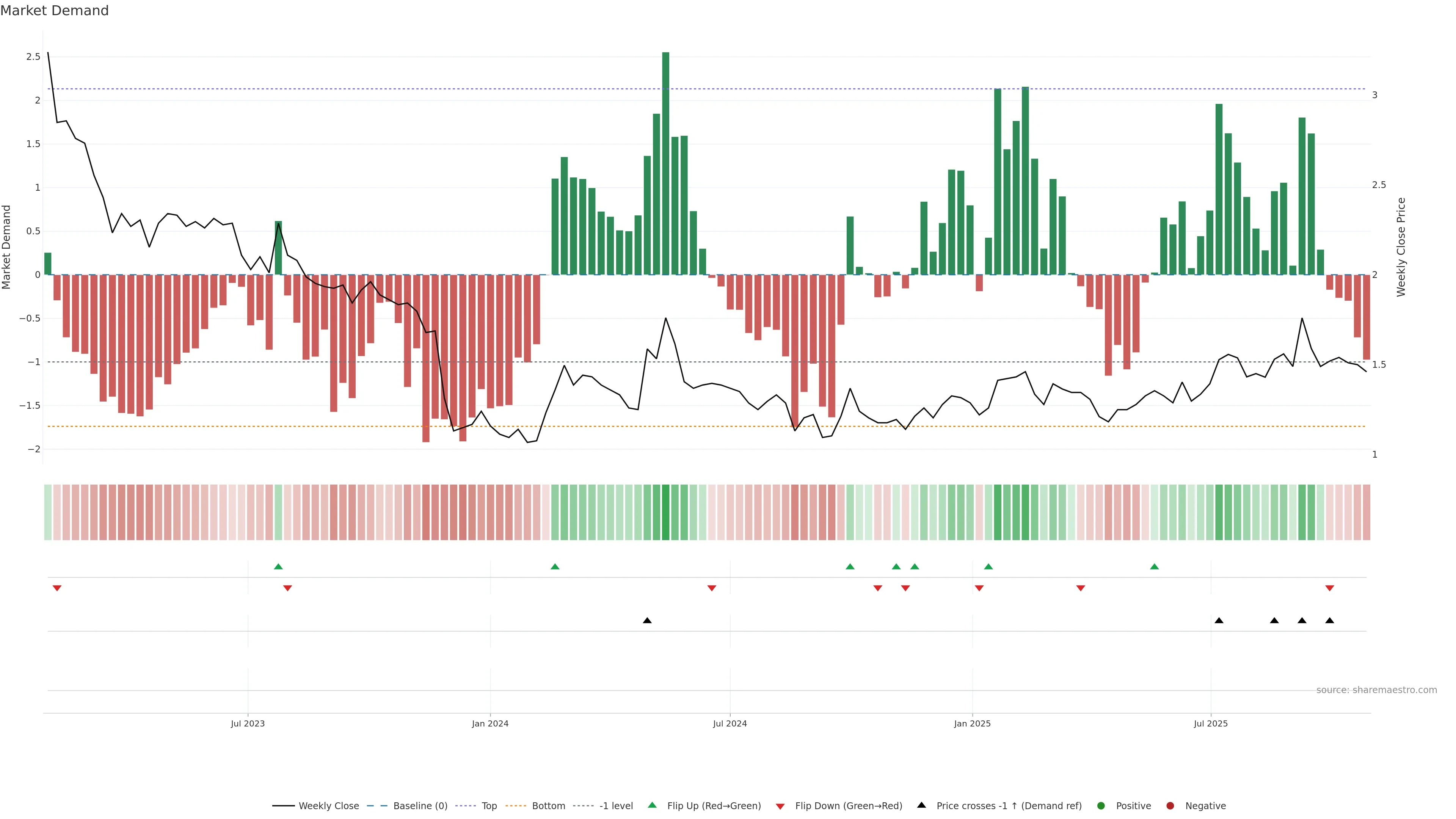Click the Jan 2024 axis label
This screenshot has height=819, width=1456.
click(x=490, y=723)
